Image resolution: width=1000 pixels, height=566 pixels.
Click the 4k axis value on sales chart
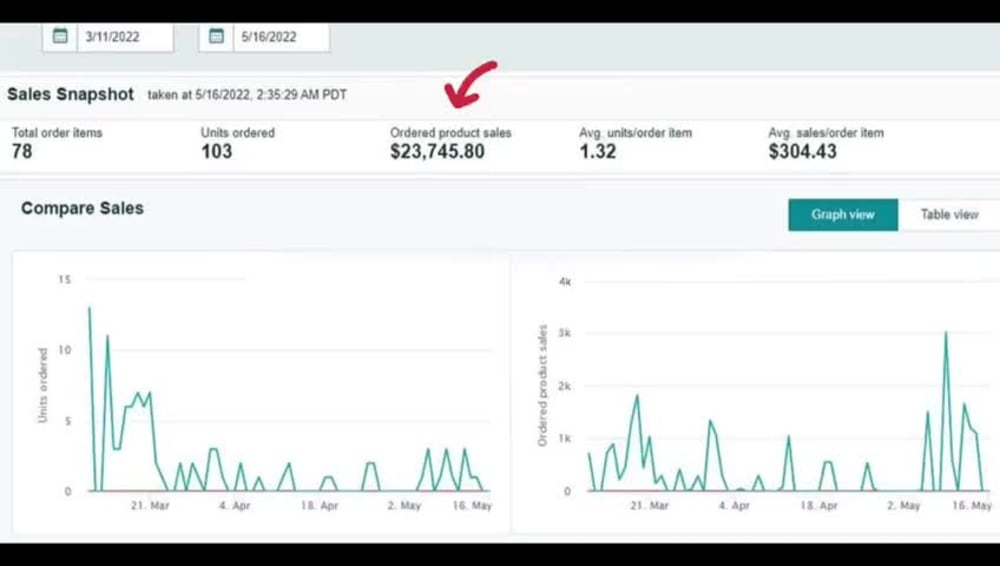(564, 281)
